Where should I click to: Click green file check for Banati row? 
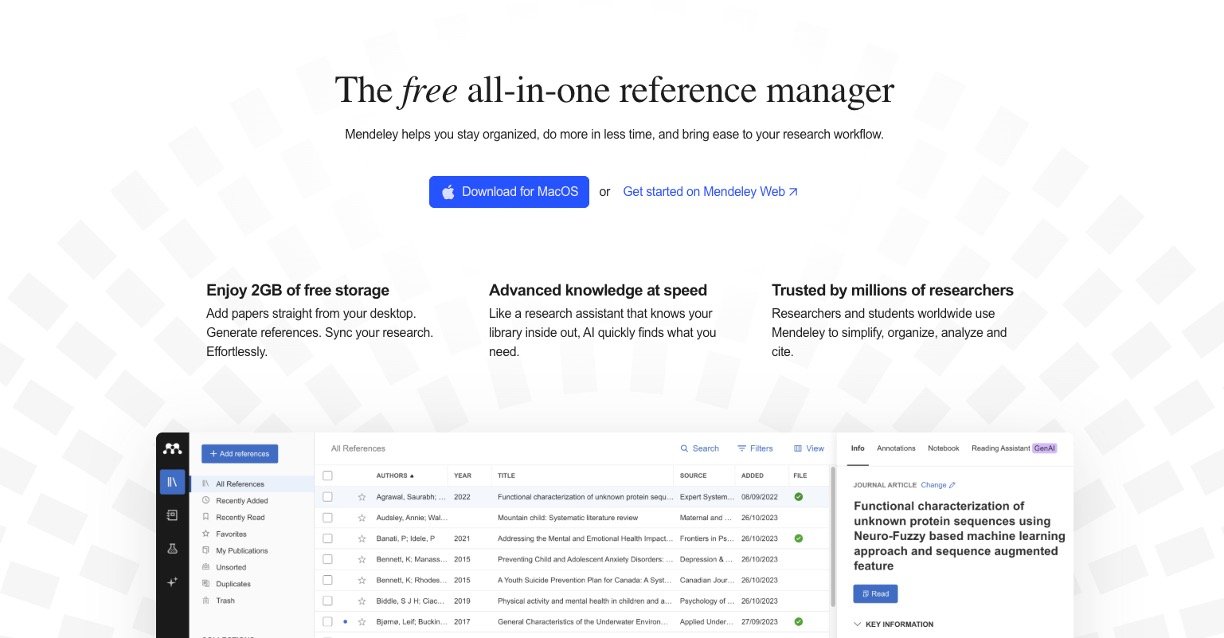[799, 538]
